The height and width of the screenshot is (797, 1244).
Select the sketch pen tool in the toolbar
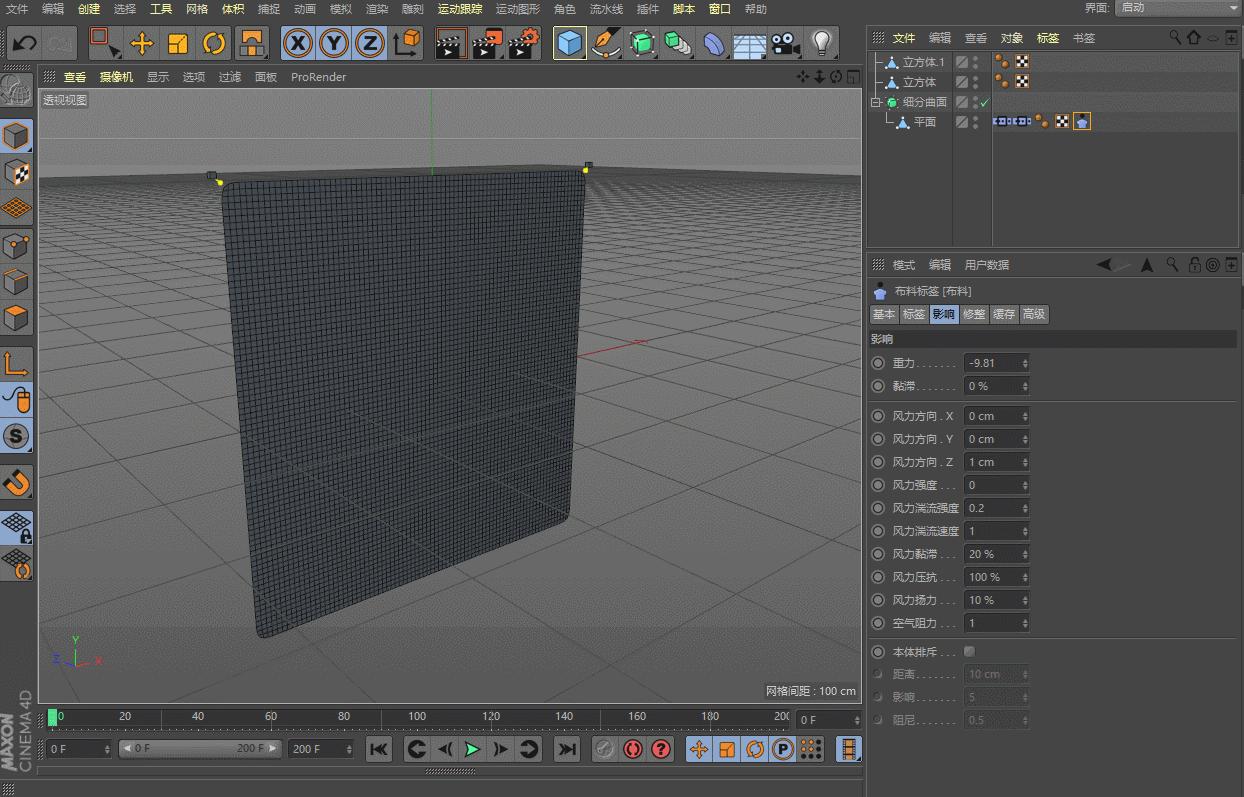[x=606, y=43]
